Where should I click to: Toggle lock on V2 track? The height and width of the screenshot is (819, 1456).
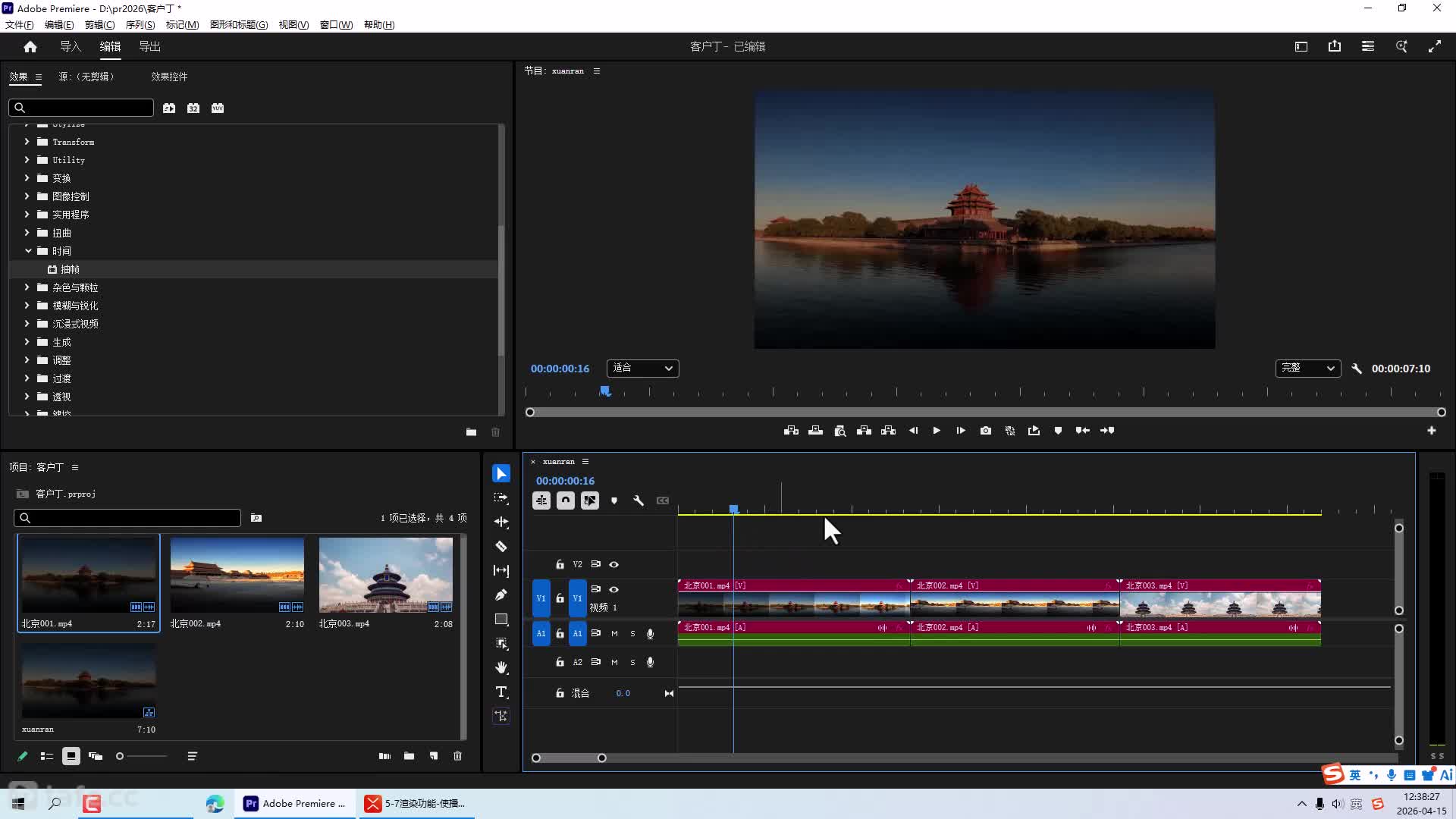coord(560,565)
